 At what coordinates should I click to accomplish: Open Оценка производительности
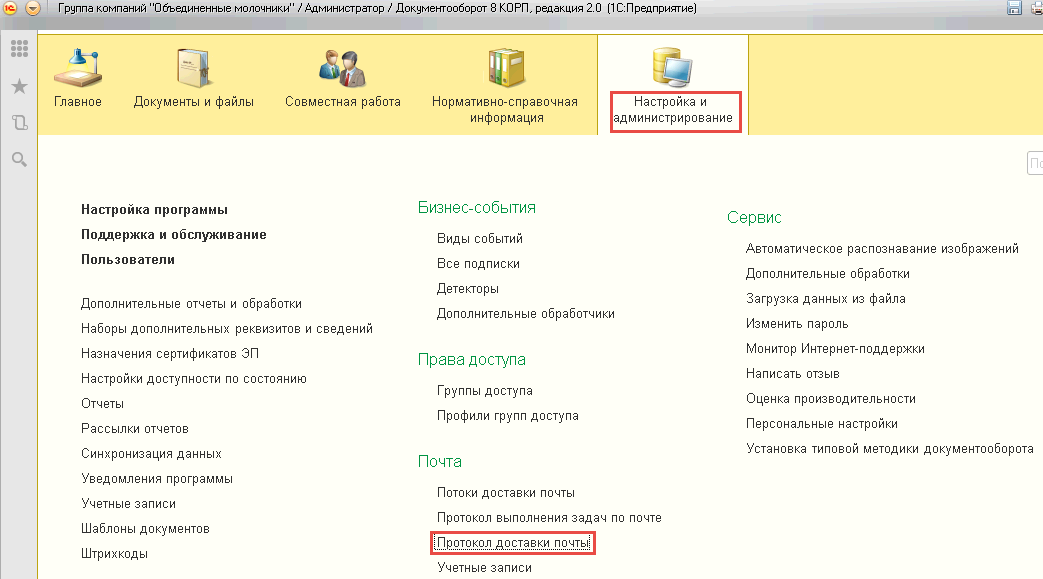(831, 399)
